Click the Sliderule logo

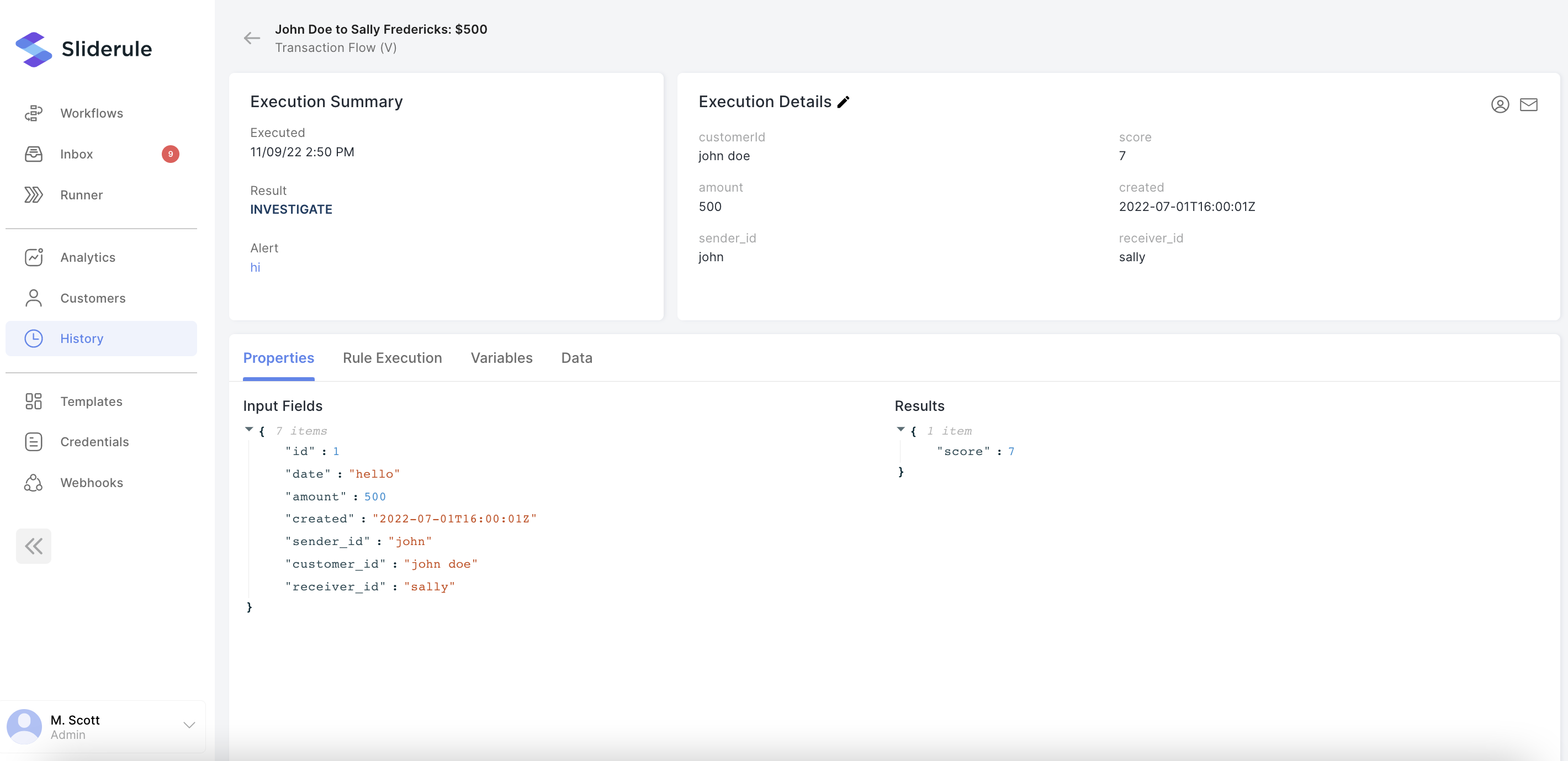tap(84, 49)
